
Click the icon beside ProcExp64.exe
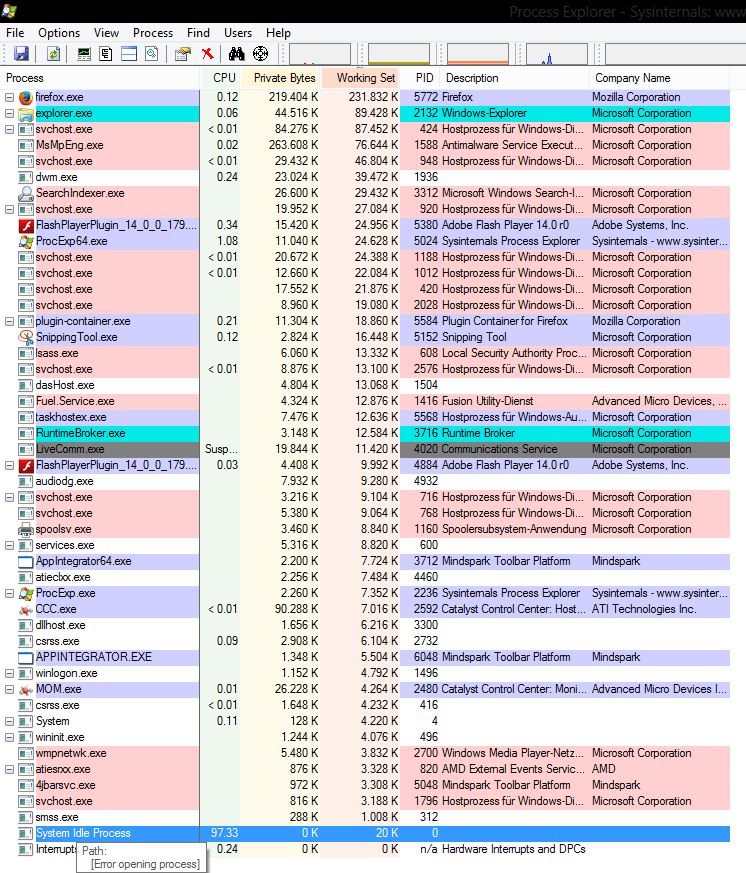[x=26, y=242]
